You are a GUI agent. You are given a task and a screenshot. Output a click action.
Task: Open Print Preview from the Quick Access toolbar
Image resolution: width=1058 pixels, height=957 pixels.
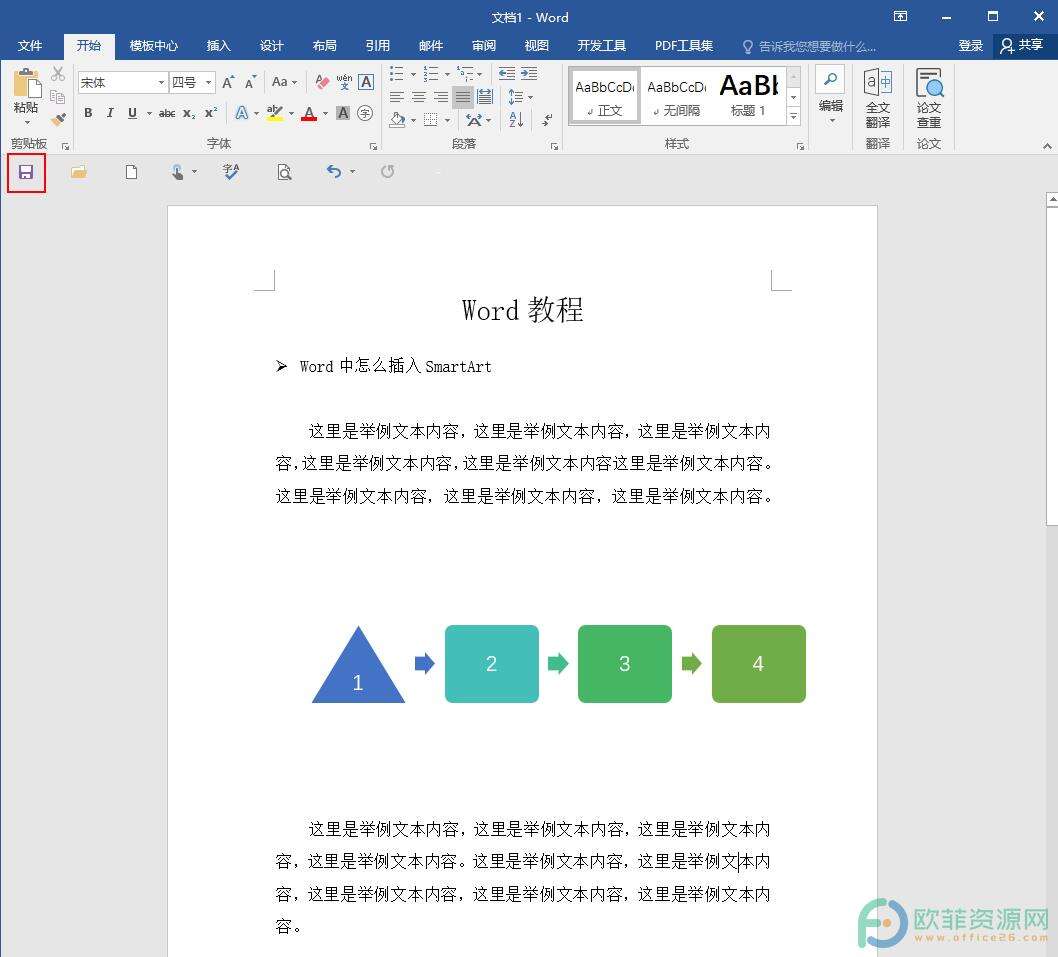(284, 172)
